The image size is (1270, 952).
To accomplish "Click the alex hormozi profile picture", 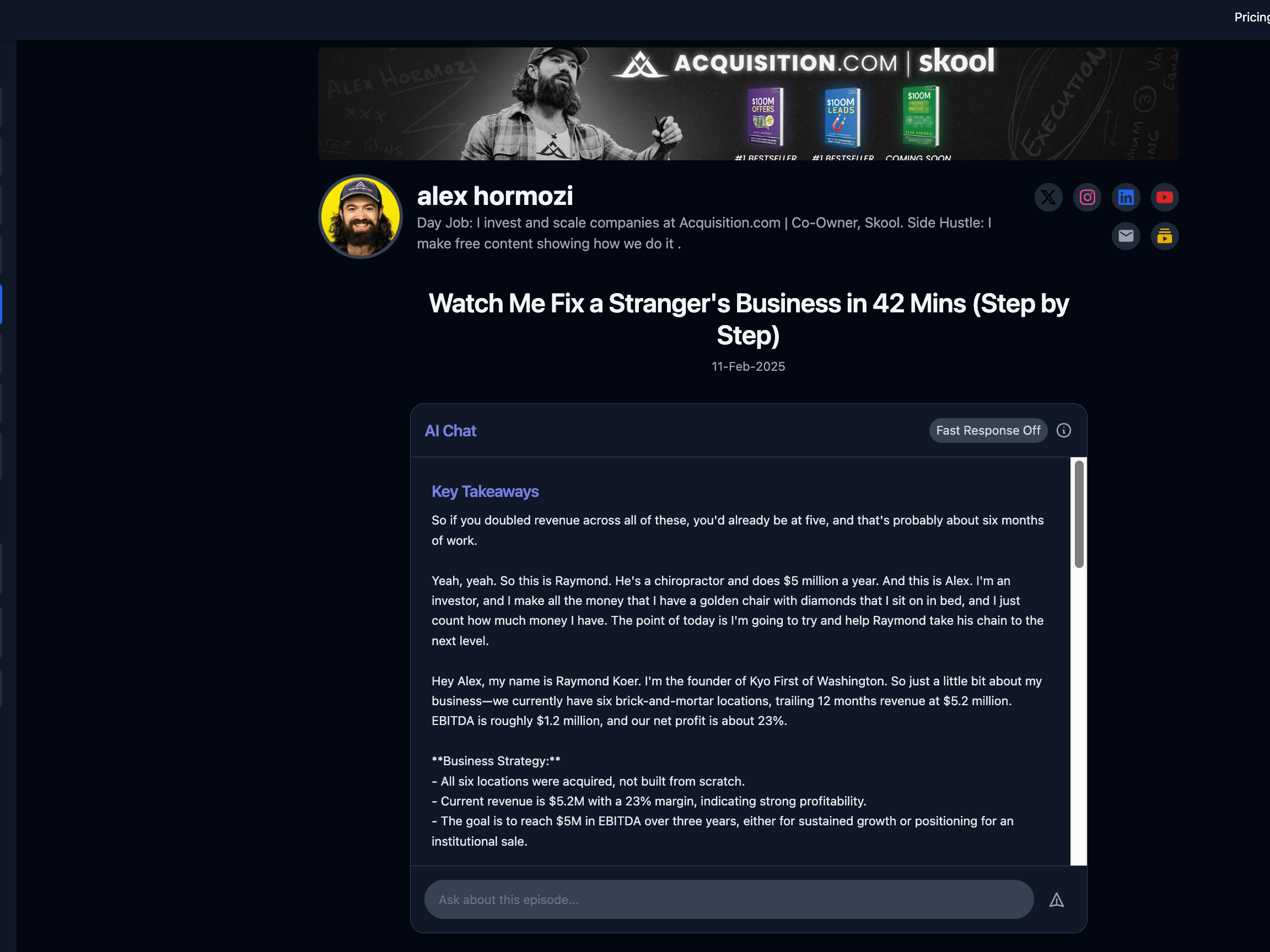I will click(x=360, y=217).
